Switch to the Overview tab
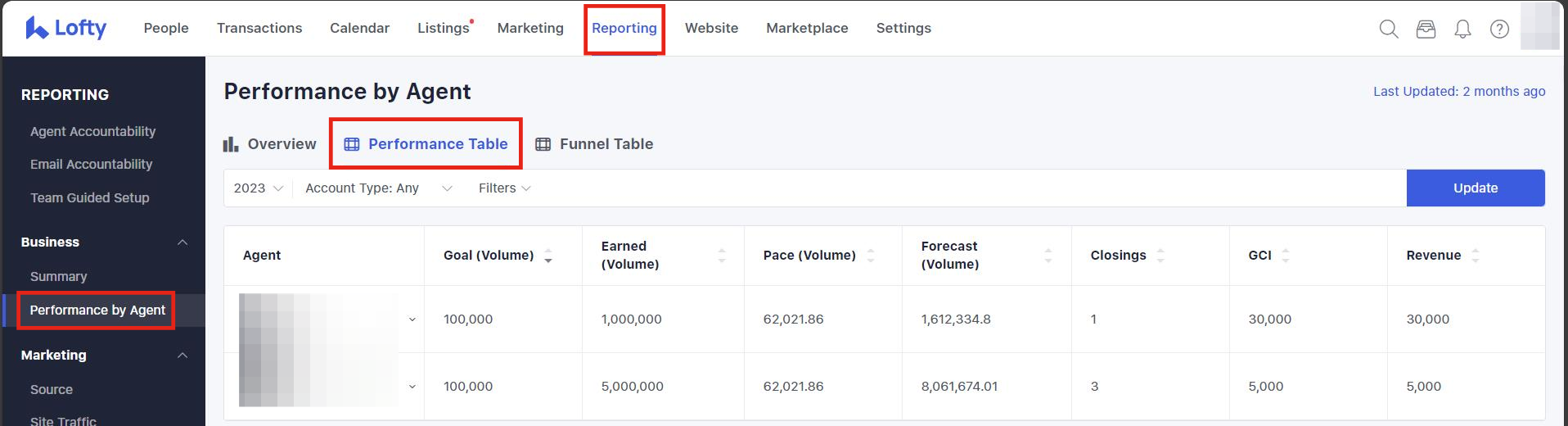Screen dimensions: 1568x426 pyautogui.click(x=270, y=144)
